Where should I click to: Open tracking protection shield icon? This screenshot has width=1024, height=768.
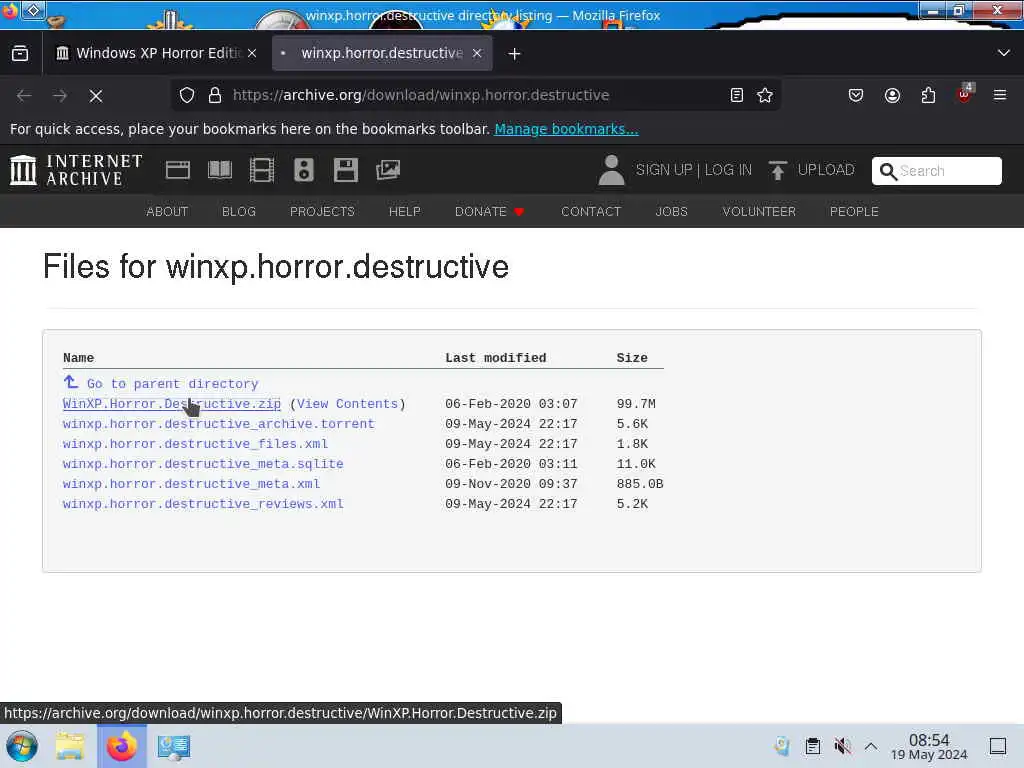[187, 95]
